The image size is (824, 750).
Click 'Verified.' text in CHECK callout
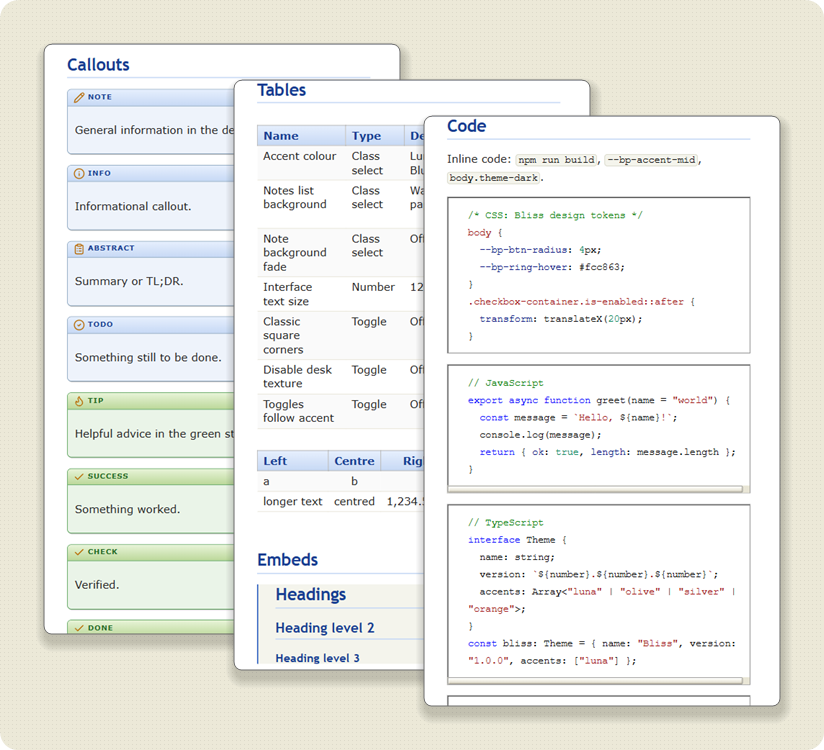tap(97, 585)
